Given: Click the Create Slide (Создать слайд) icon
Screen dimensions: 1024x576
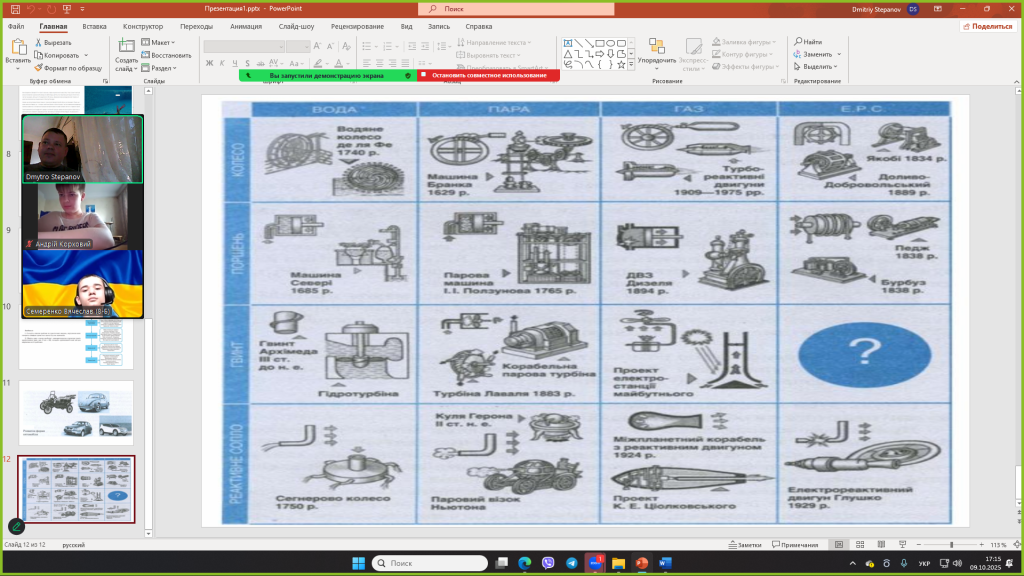Looking at the screenshot, I should coord(127,47).
